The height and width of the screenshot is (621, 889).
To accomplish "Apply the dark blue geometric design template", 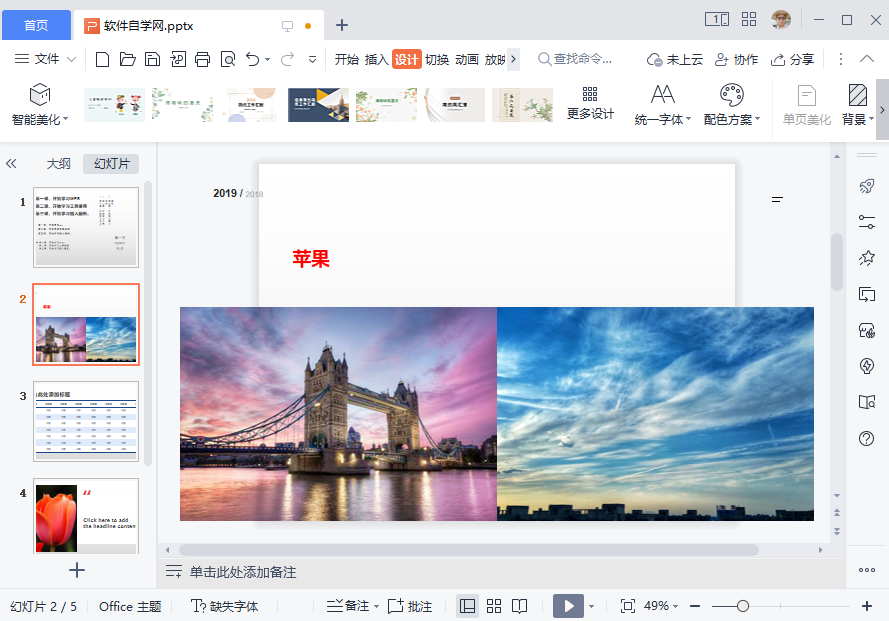I will click(318, 104).
